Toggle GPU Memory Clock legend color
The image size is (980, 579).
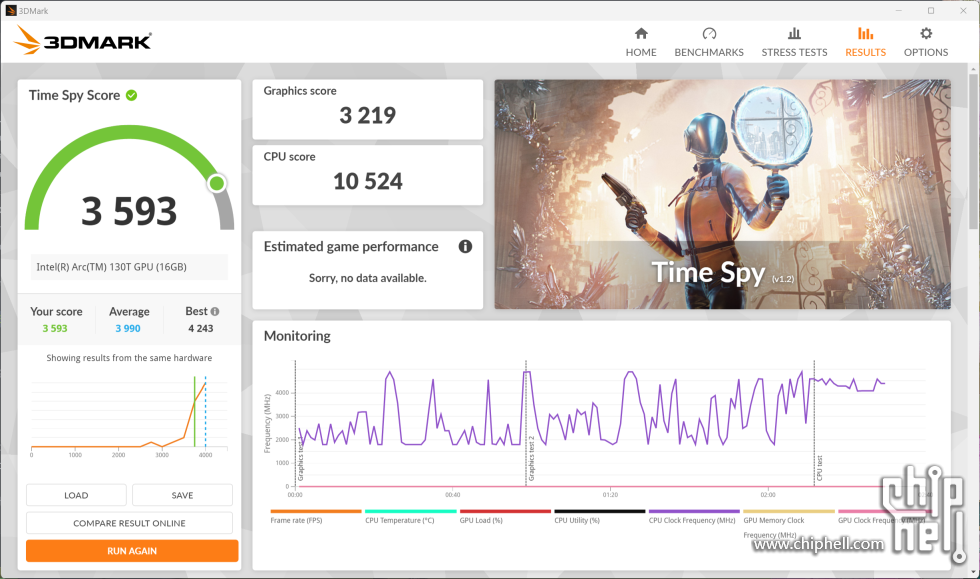[x=789, y=511]
